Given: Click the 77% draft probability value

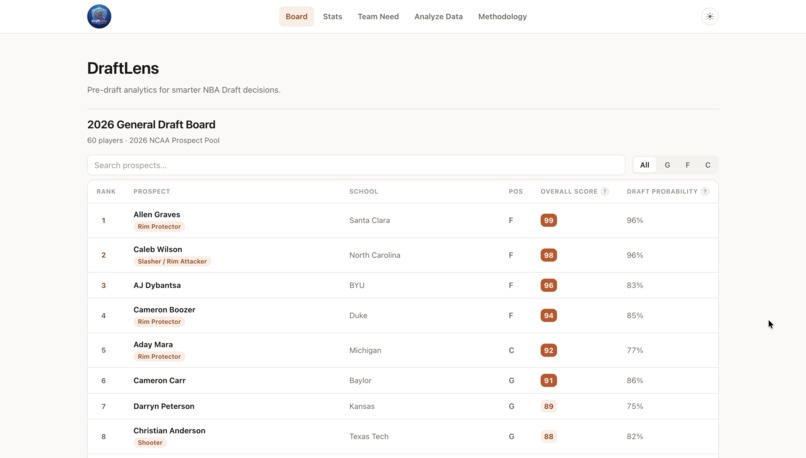Looking at the screenshot, I should coord(635,350).
